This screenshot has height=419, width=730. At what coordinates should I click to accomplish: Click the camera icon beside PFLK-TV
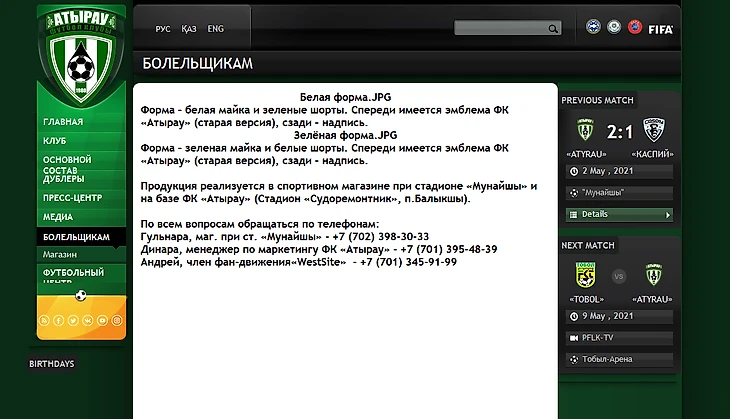[x=574, y=338]
